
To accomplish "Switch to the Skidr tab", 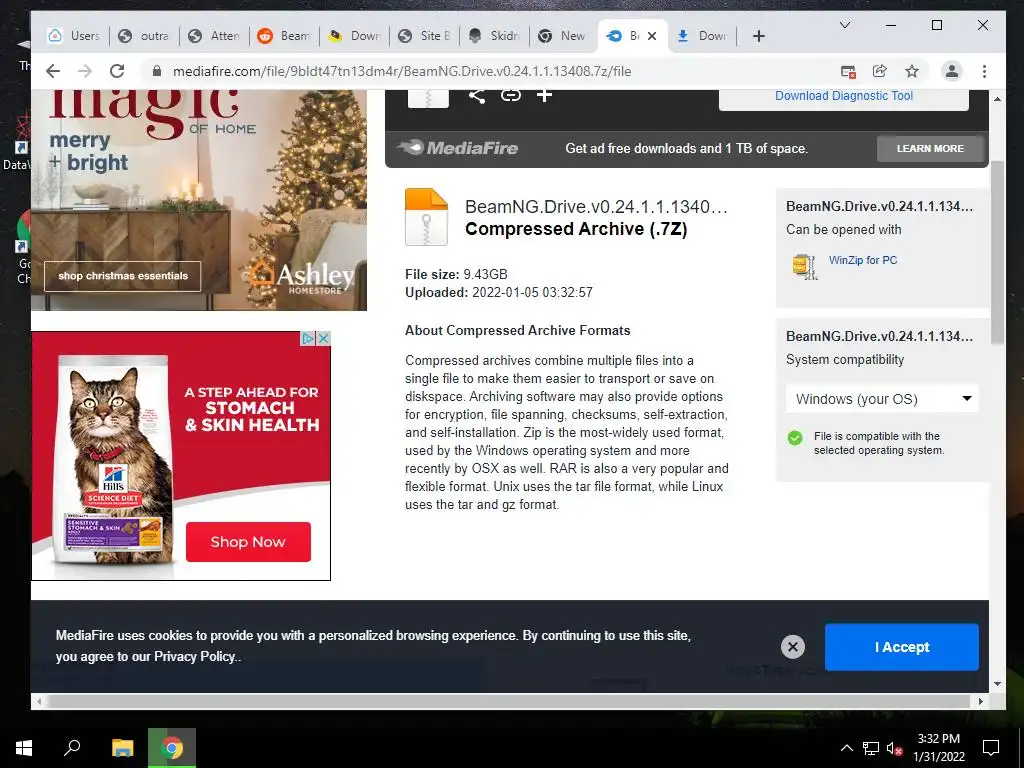I will point(494,36).
